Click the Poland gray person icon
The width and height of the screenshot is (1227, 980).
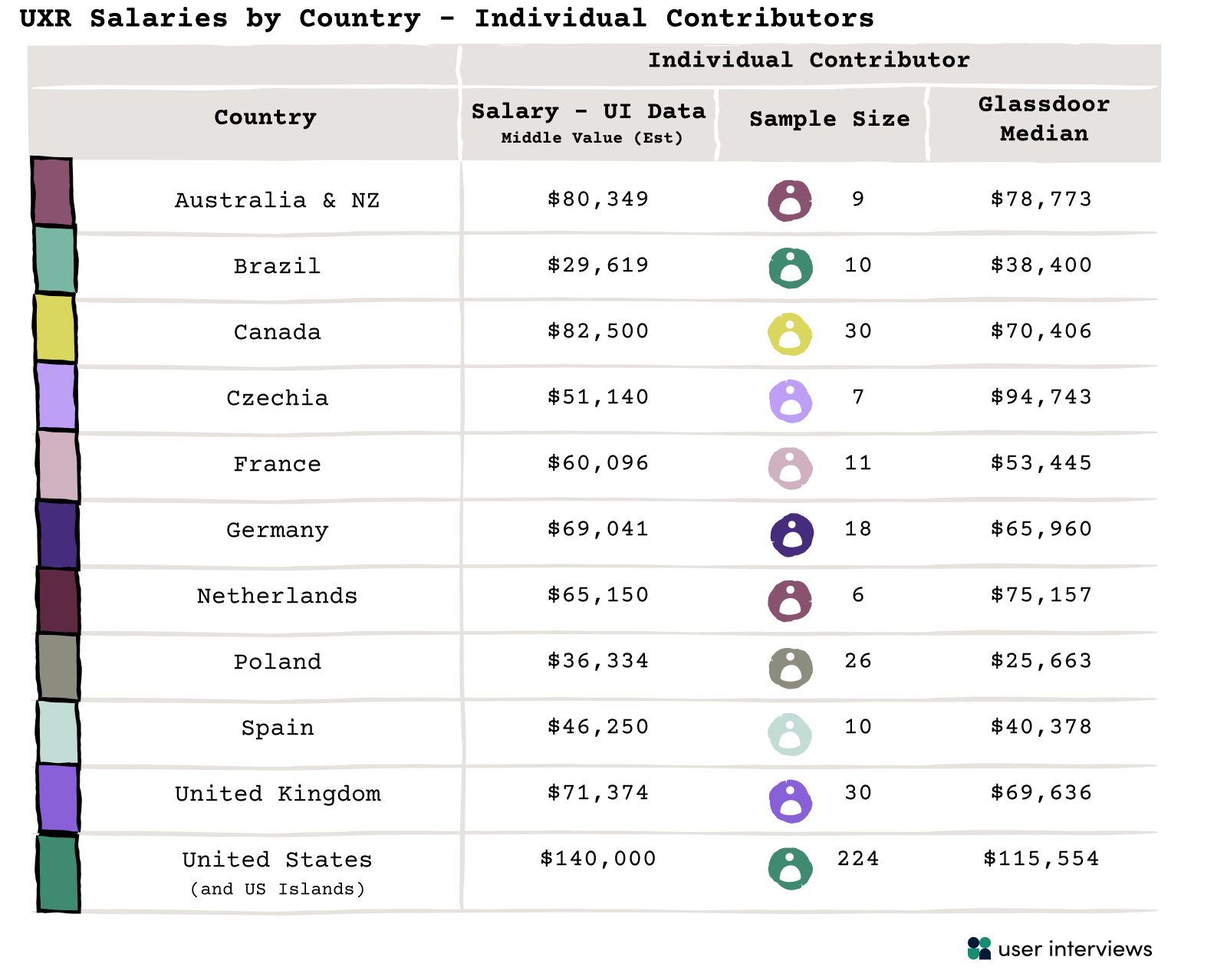pyautogui.click(x=790, y=667)
